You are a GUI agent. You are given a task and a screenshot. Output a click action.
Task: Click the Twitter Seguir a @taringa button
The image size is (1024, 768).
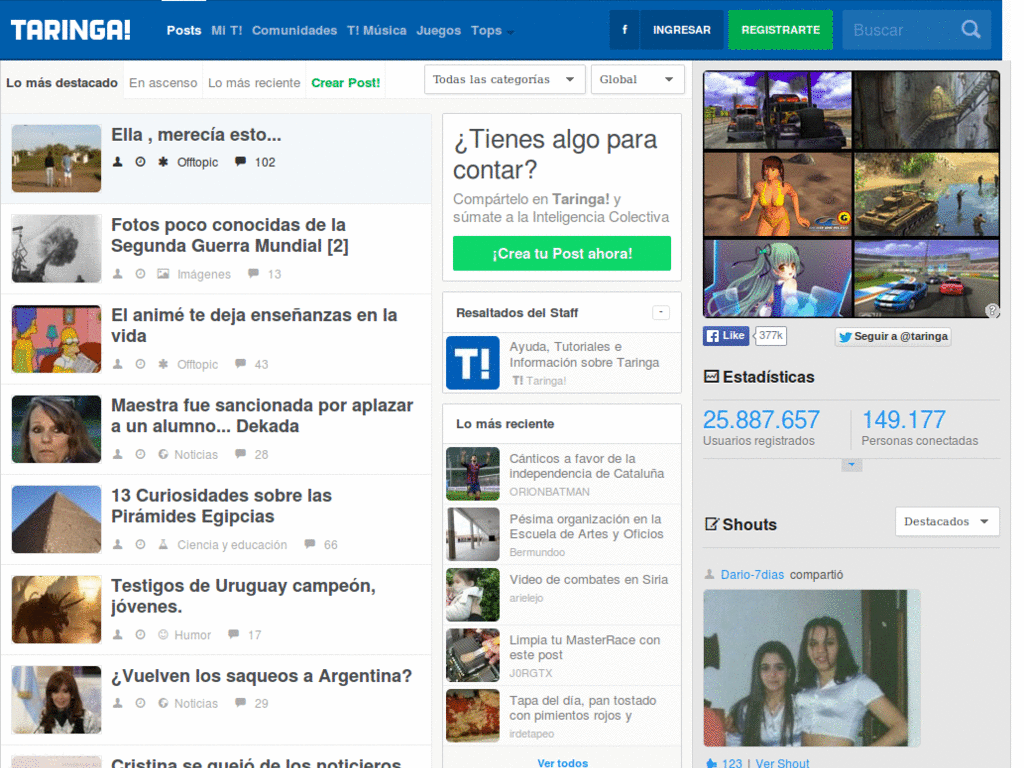coord(893,336)
